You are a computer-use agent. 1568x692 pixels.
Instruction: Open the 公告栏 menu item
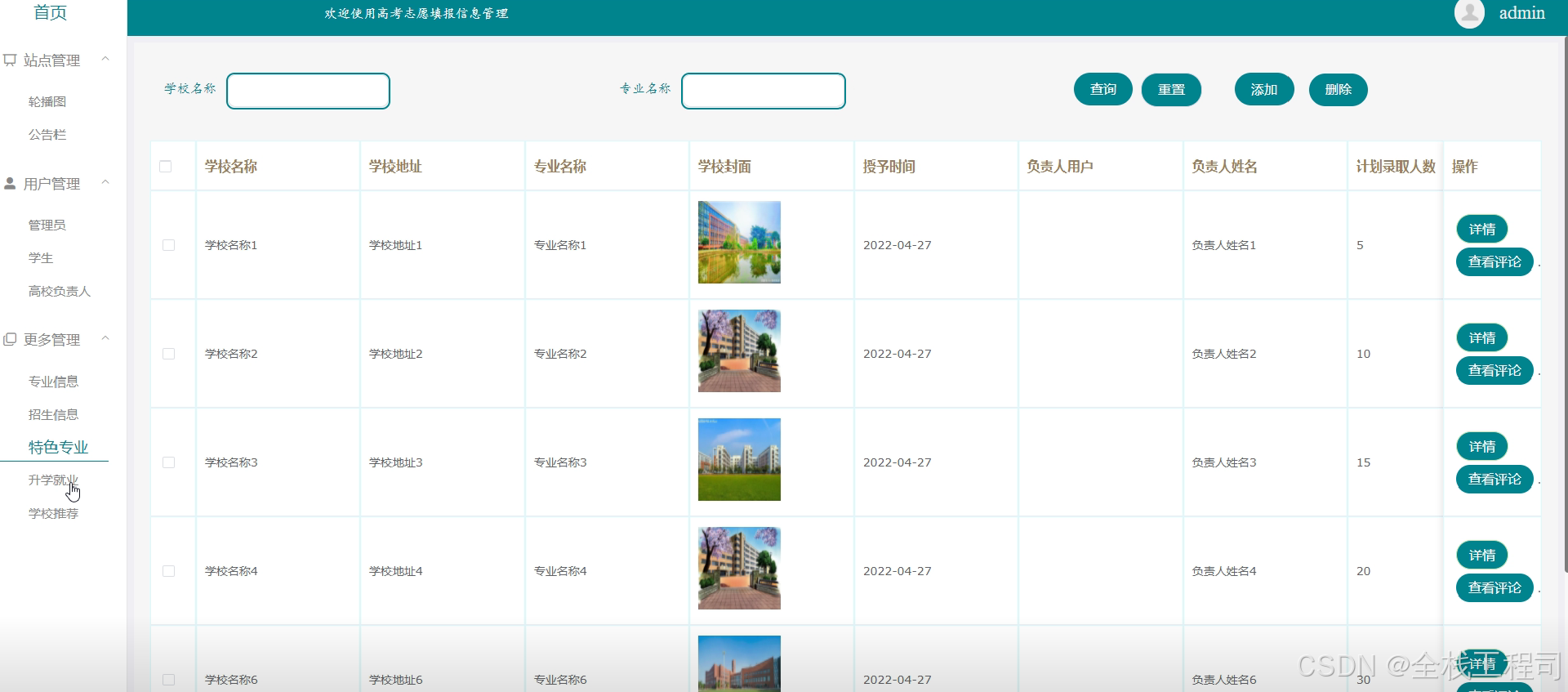point(47,135)
